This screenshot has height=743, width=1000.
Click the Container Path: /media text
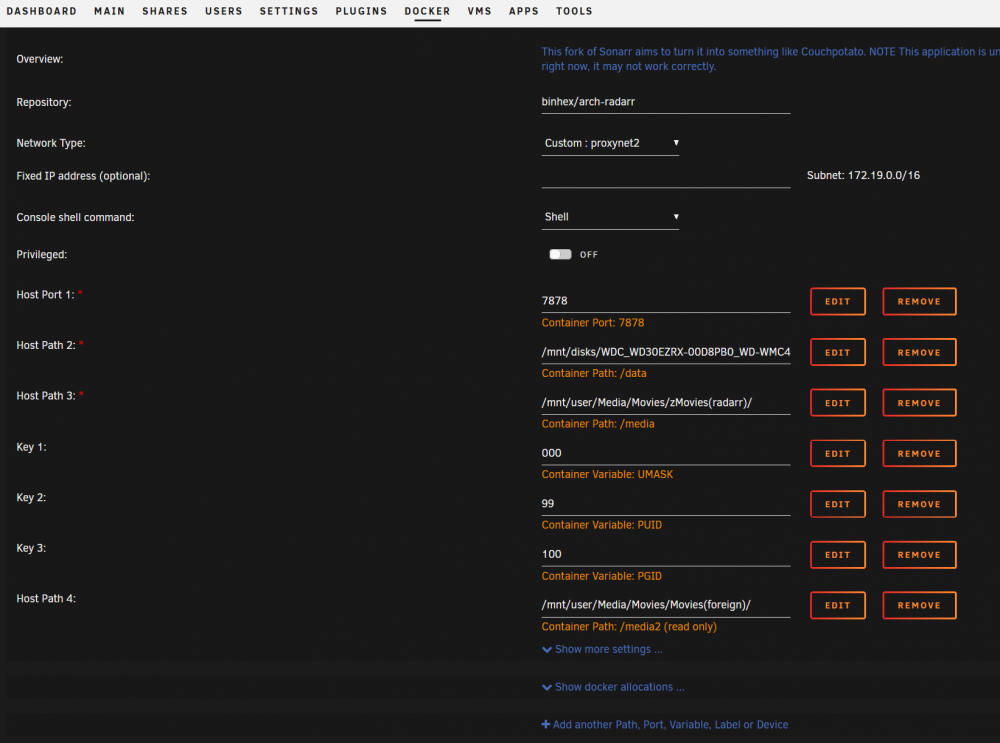pos(598,423)
